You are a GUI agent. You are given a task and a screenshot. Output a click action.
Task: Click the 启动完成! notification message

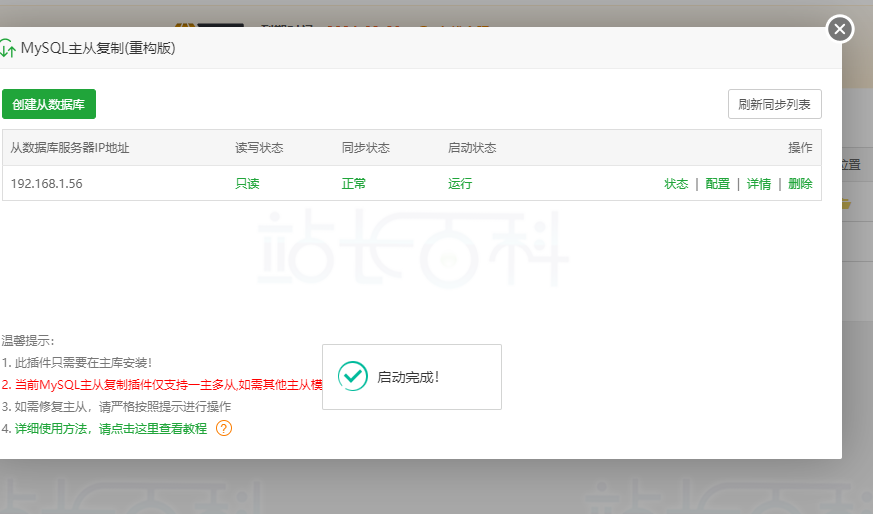point(408,377)
